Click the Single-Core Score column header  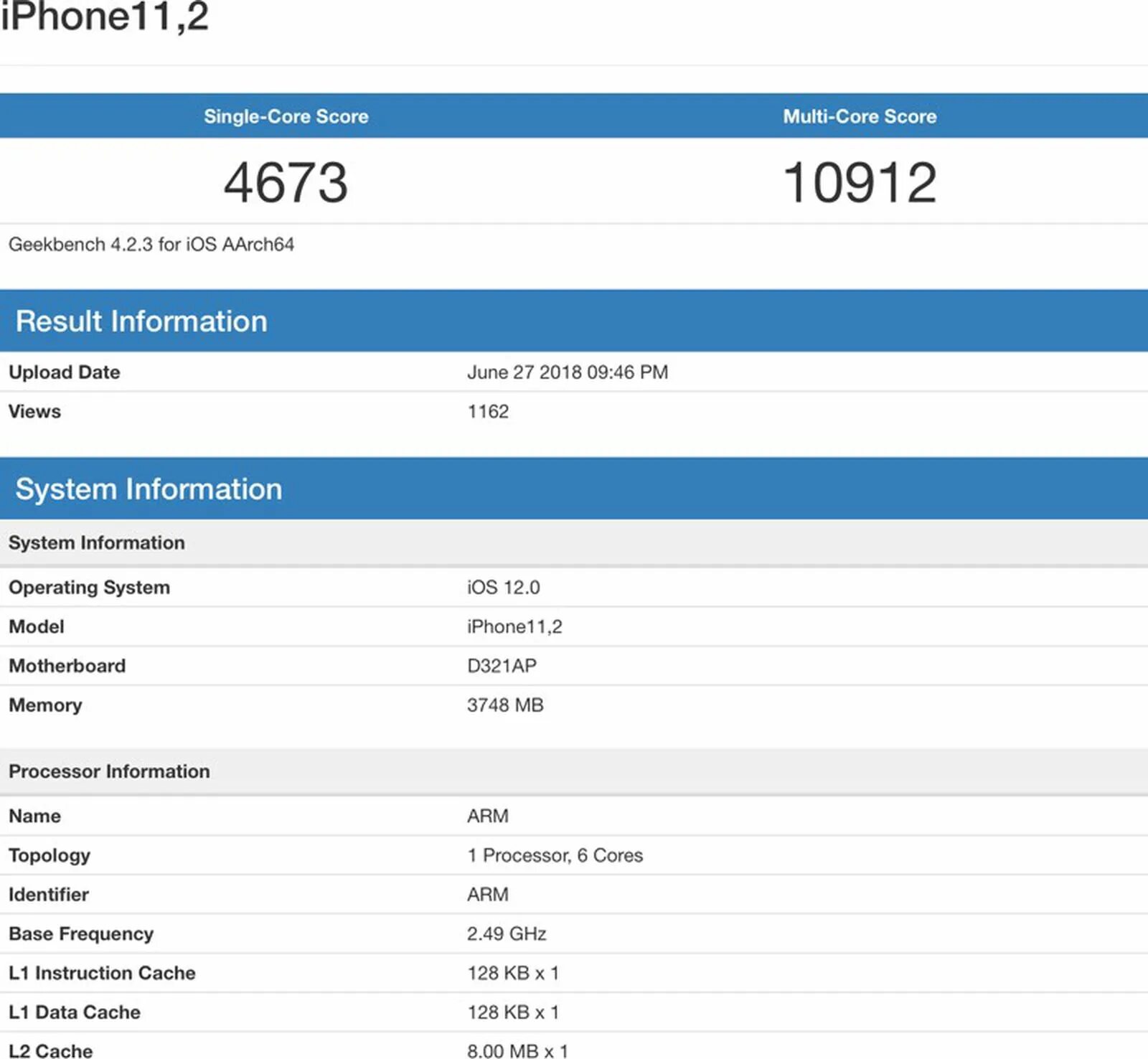(285, 116)
